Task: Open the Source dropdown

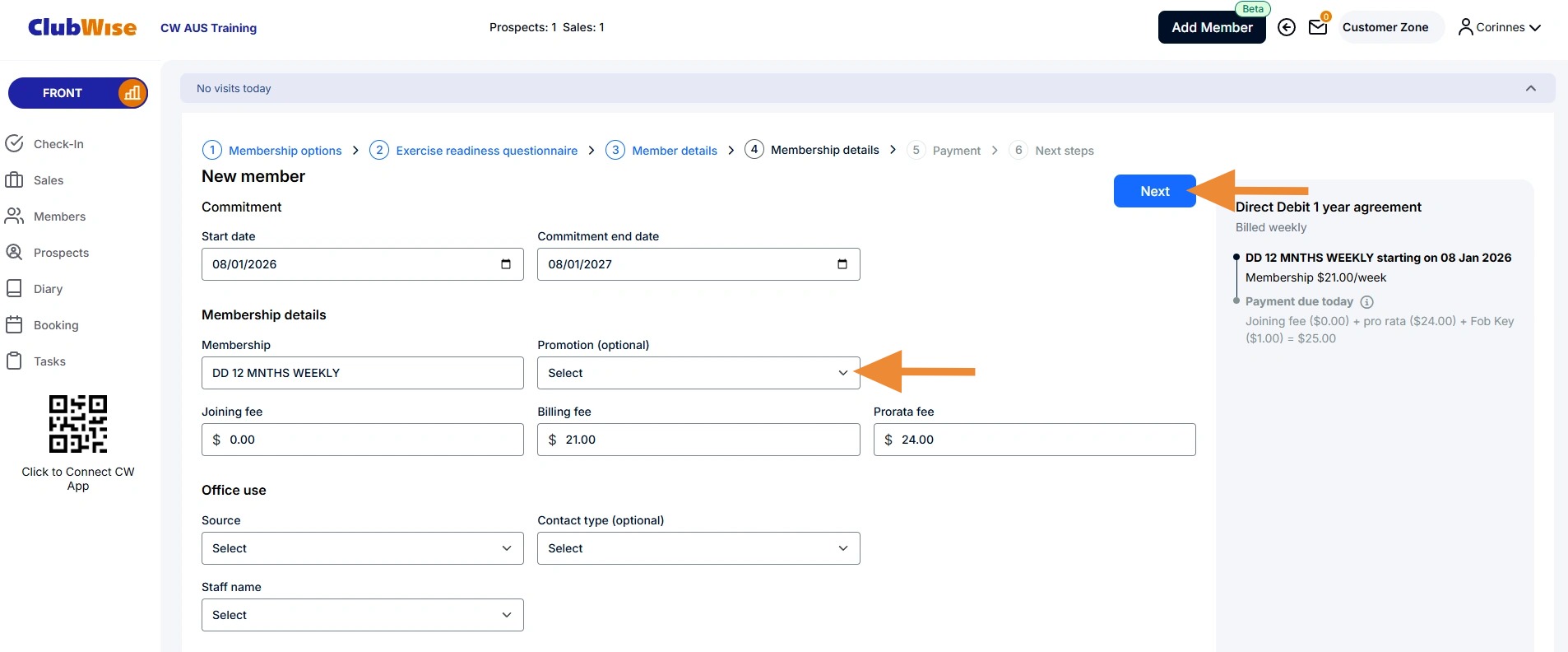Action: point(363,548)
